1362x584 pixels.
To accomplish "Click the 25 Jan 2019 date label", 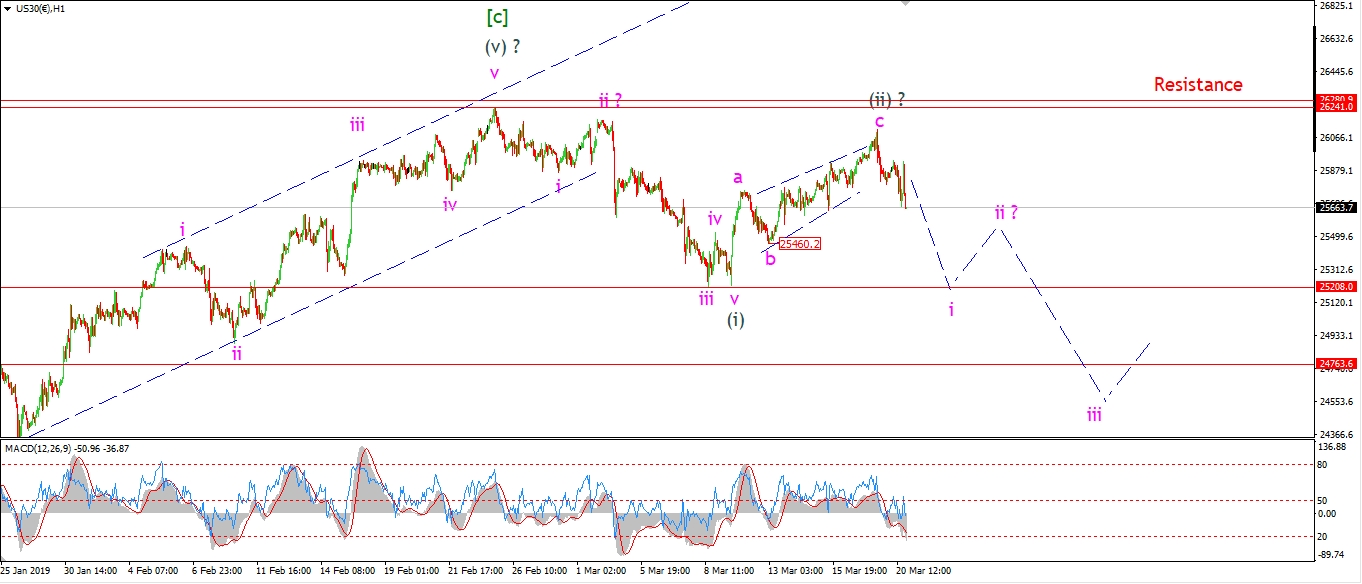I will tap(25, 571).
